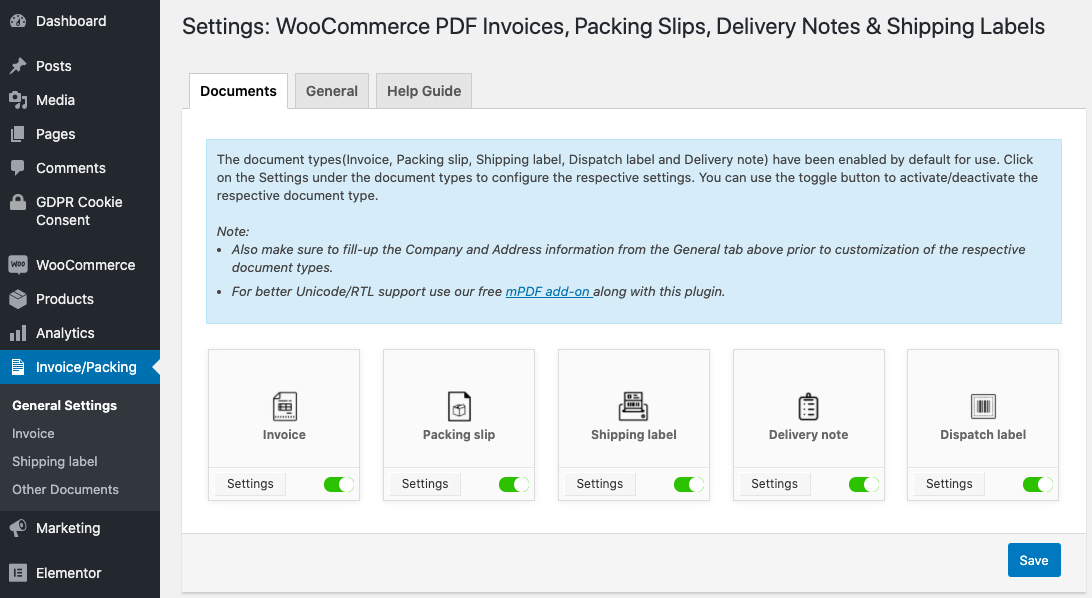Follow the mPDF add-on link
1092x598 pixels.
(549, 292)
